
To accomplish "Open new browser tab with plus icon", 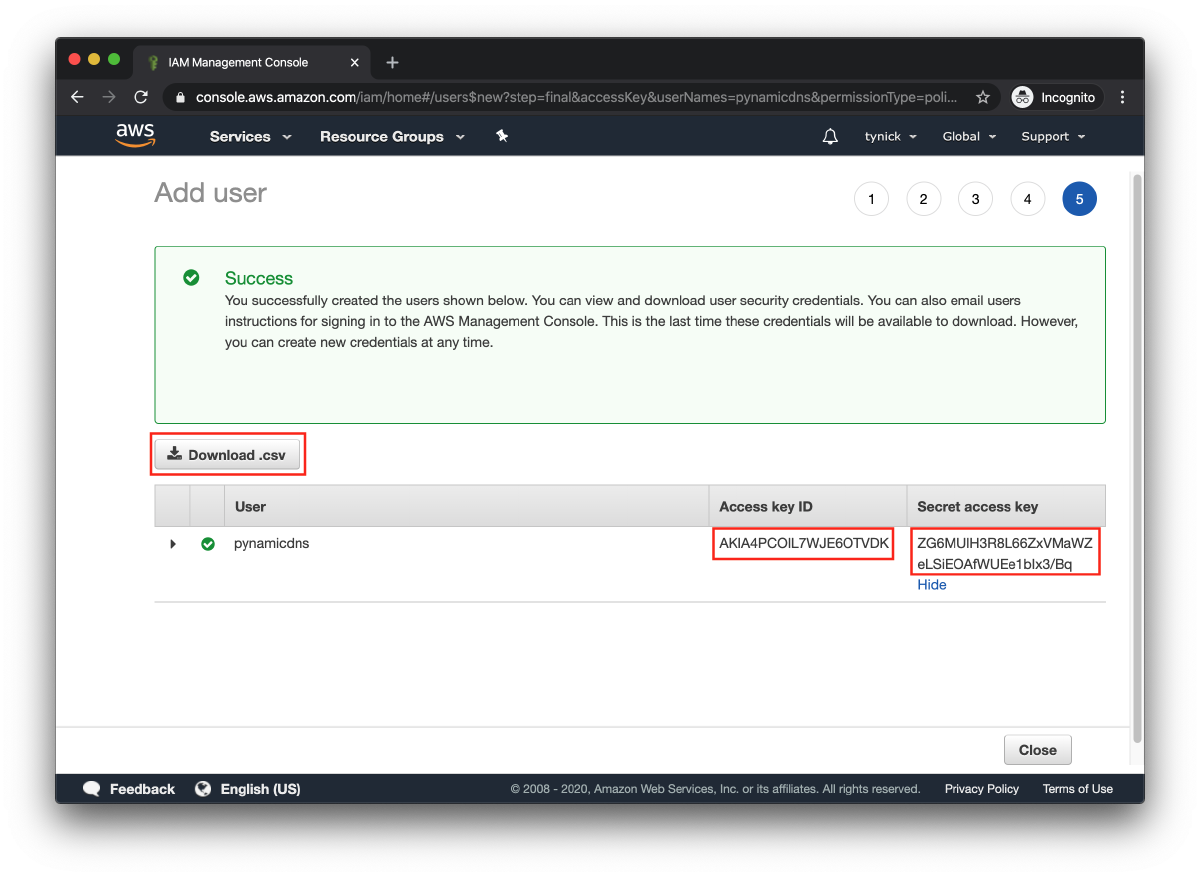I will [392, 62].
